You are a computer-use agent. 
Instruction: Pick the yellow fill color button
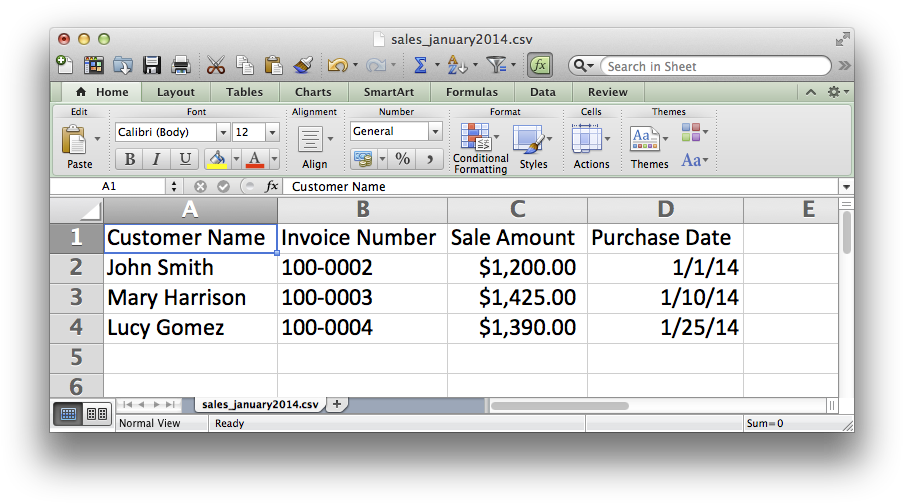(x=217, y=159)
